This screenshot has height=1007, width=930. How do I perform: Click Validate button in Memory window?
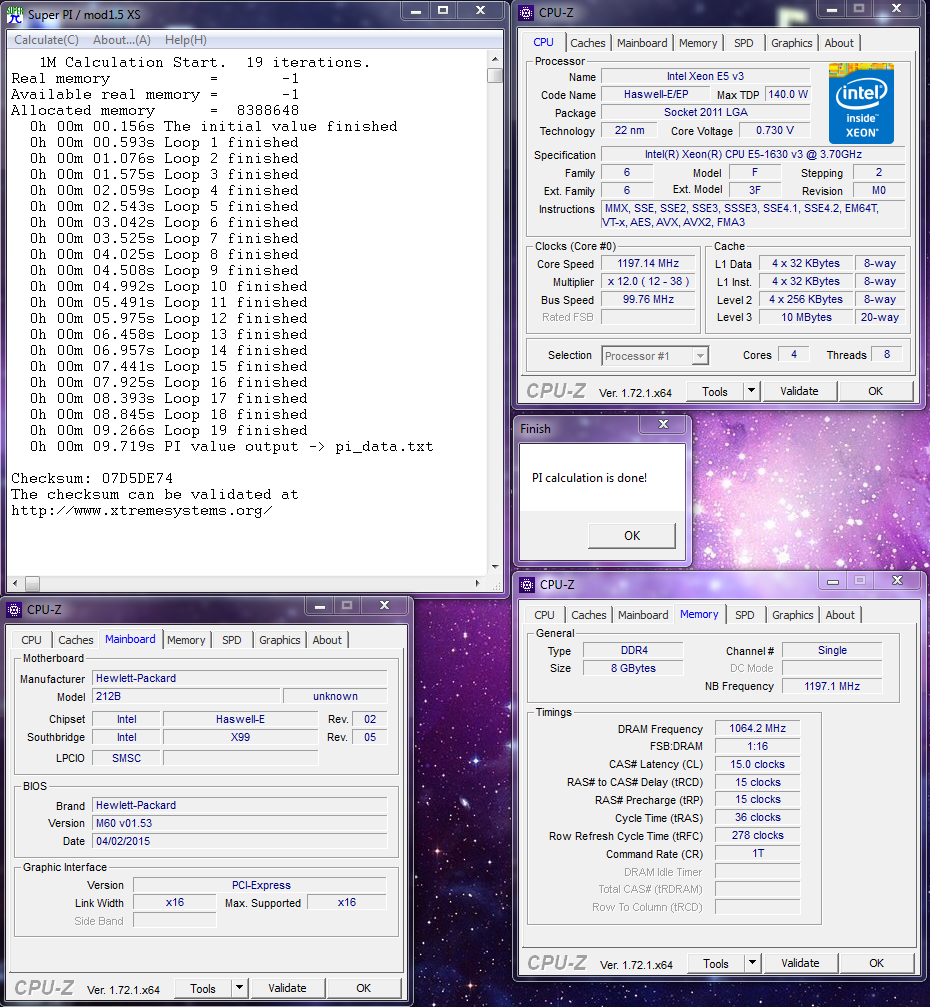800,963
